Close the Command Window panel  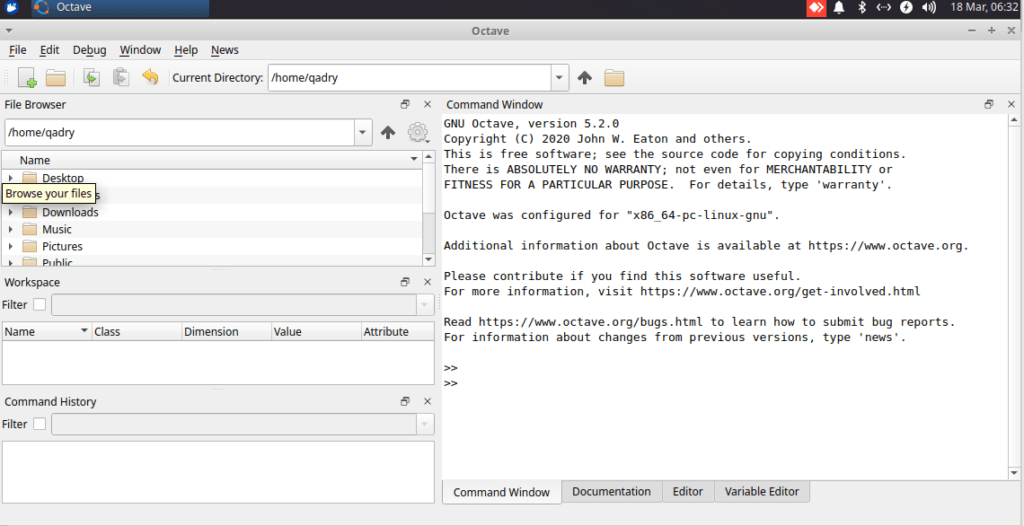(1012, 105)
